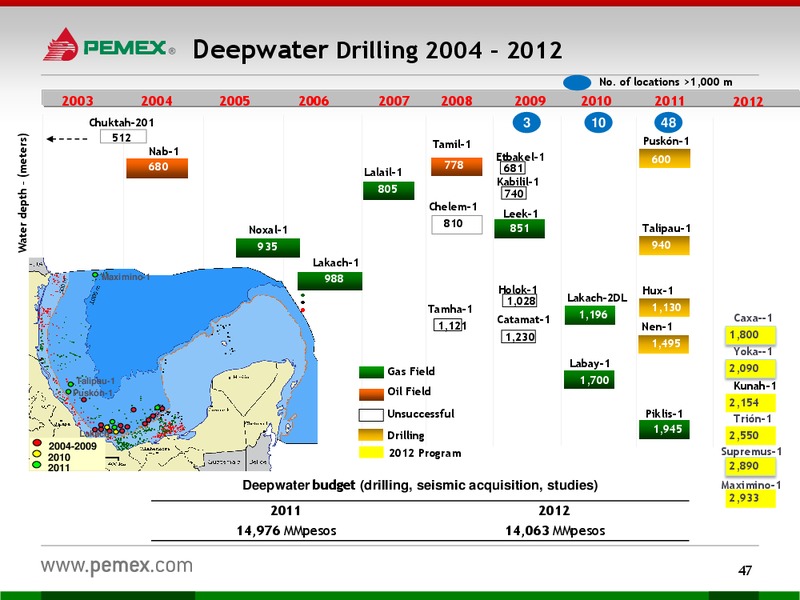Screen dimensions: 800x600
Task: Click the Noxal-1 green box 935
Action: click(268, 247)
